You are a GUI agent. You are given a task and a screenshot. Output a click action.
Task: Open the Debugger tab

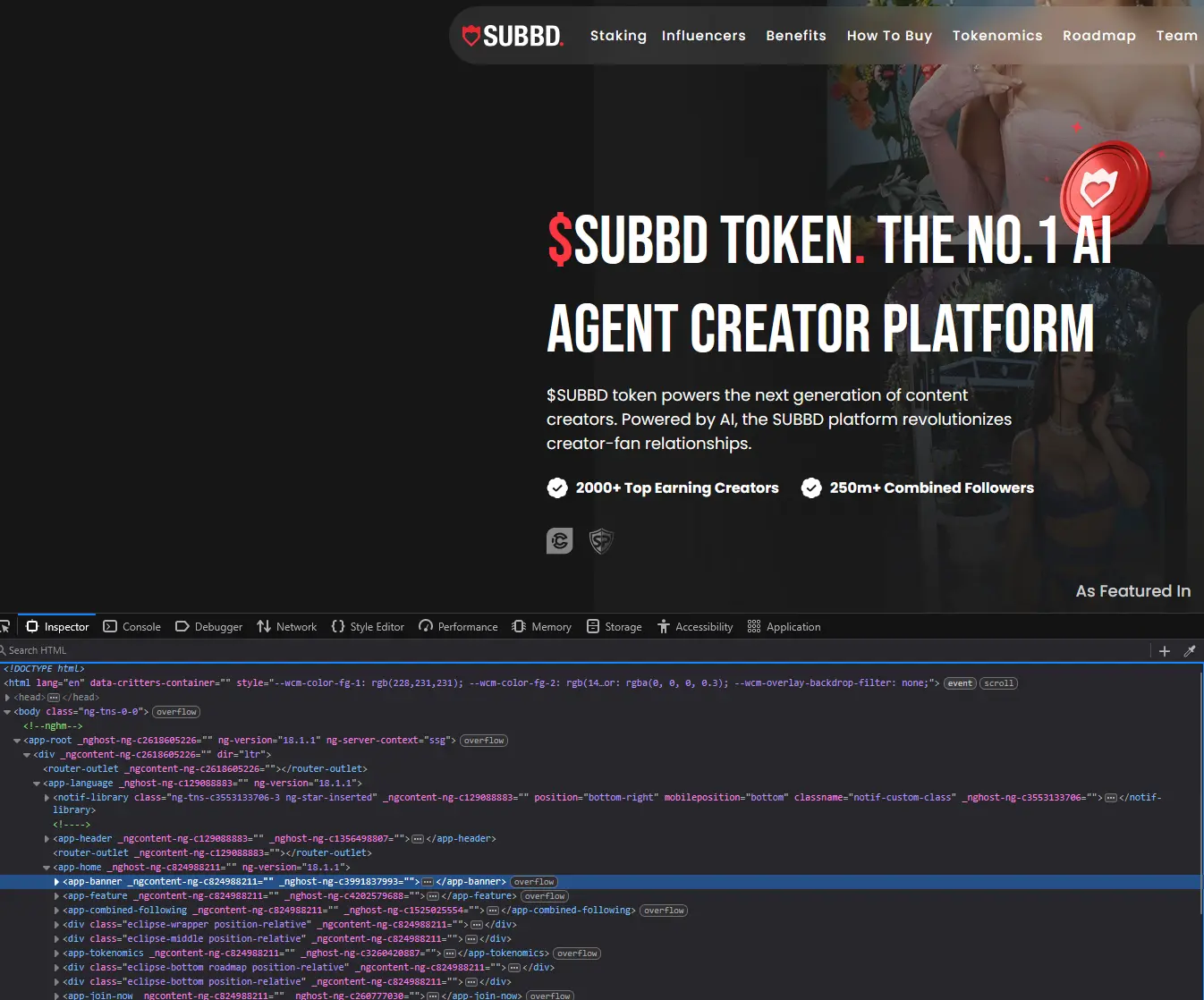[208, 627]
